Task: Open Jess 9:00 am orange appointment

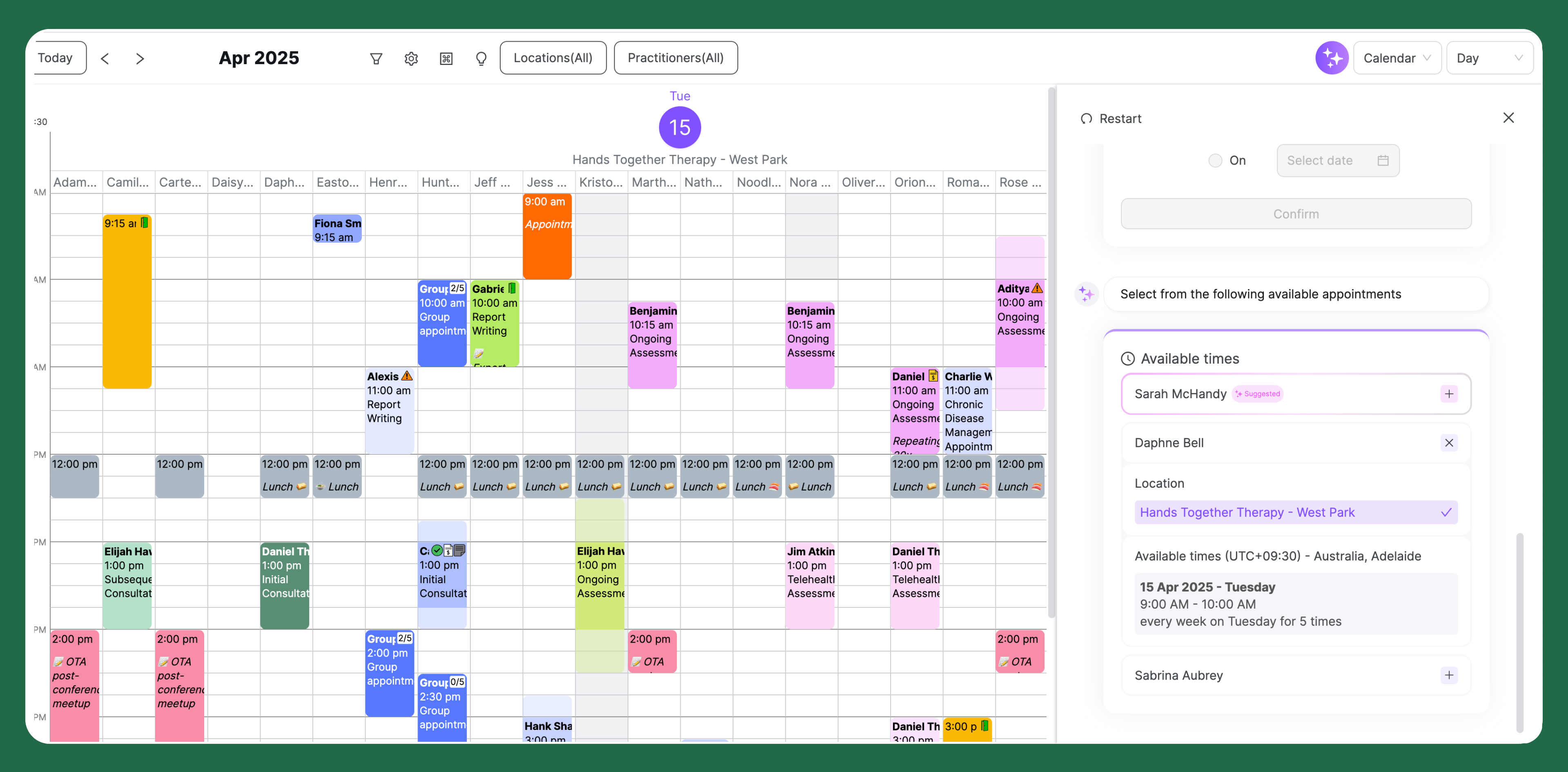Action: [x=547, y=236]
